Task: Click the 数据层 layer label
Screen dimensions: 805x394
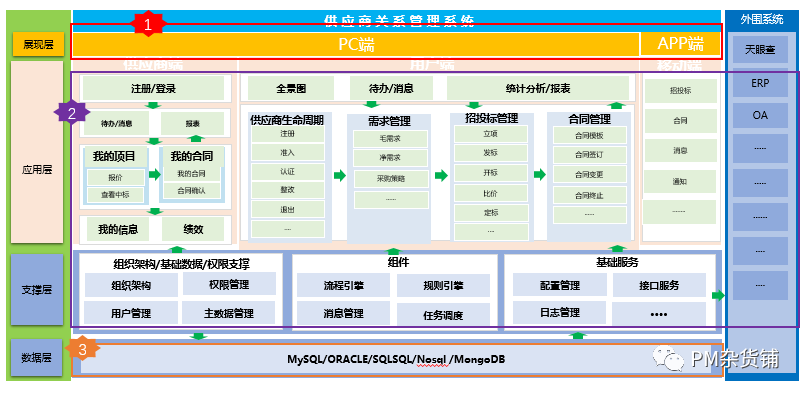Action: pyautogui.click(x=37, y=358)
